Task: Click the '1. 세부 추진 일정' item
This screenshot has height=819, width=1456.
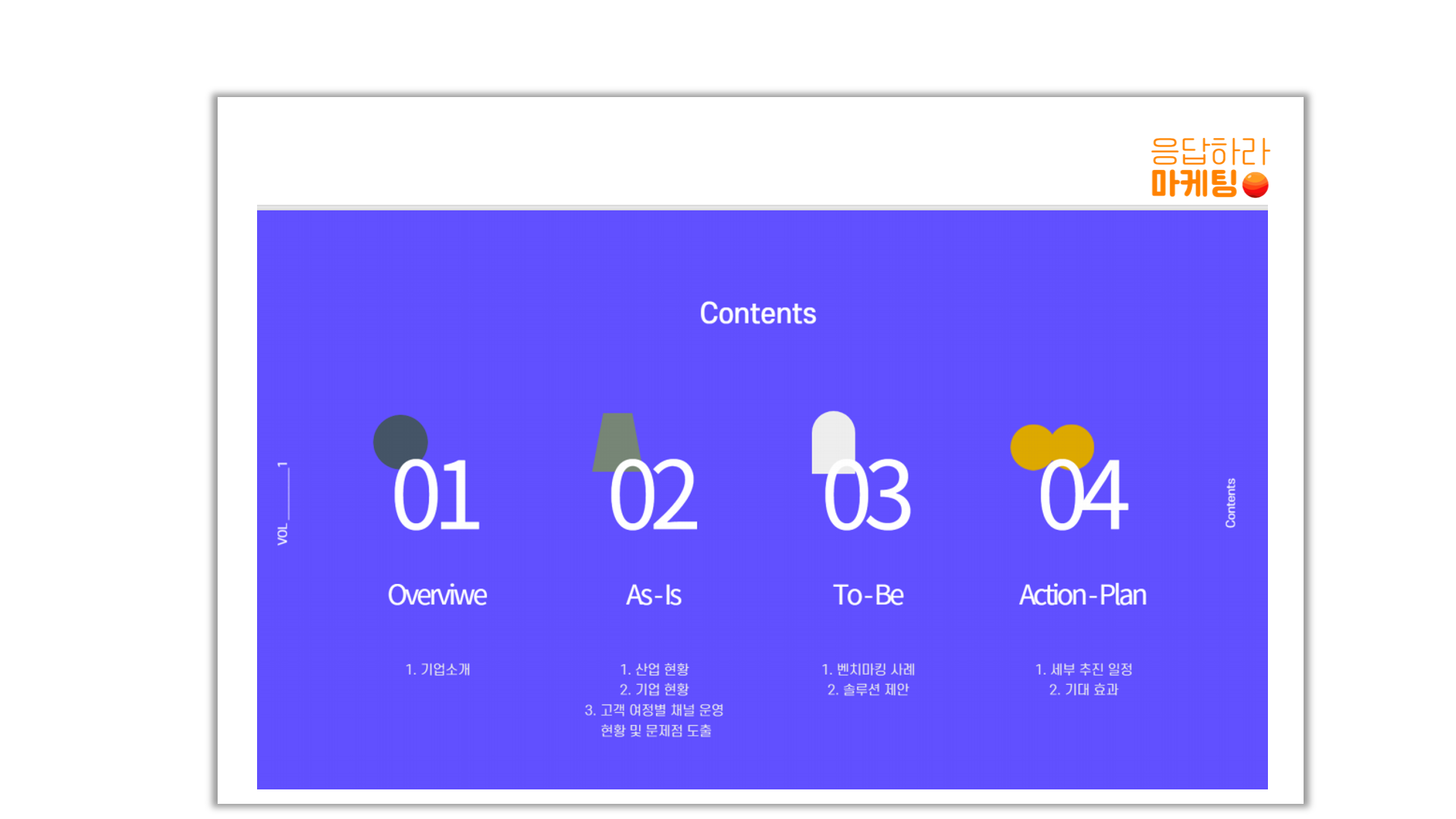Action: tap(1084, 670)
